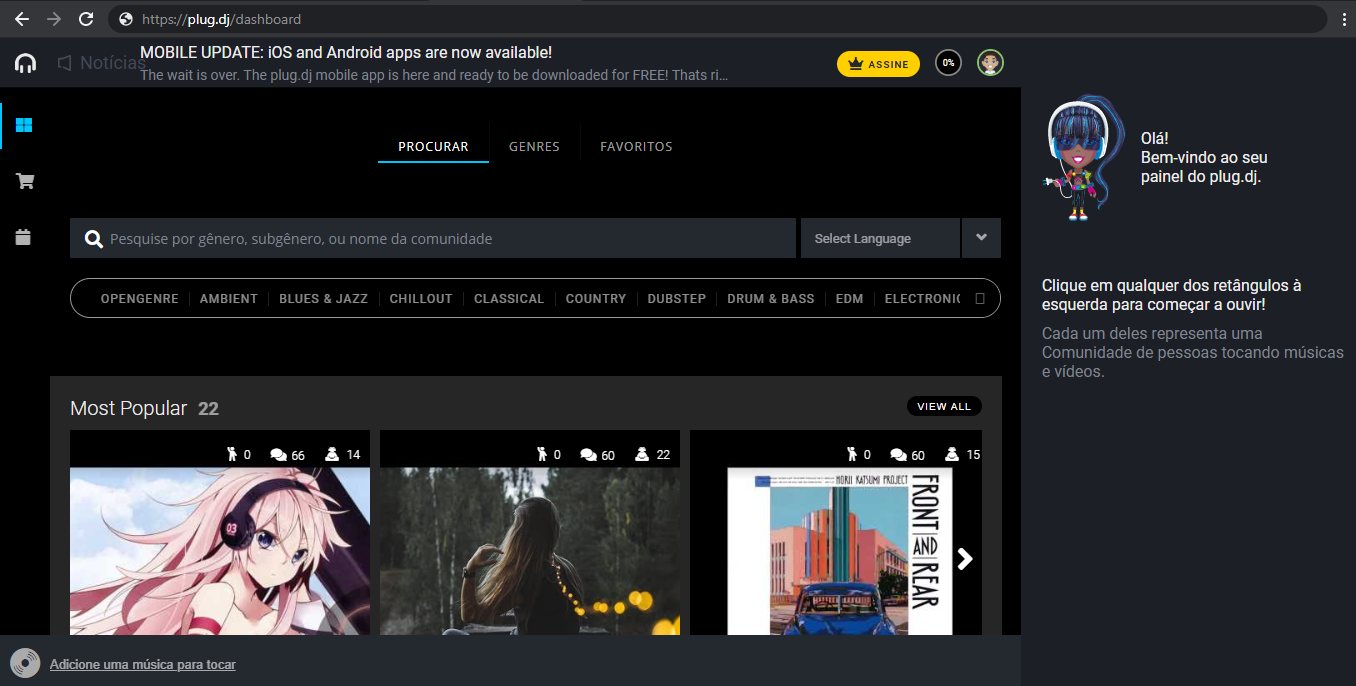
Task: Switch to the PROCURAR tab
Action: click(433, 147)
